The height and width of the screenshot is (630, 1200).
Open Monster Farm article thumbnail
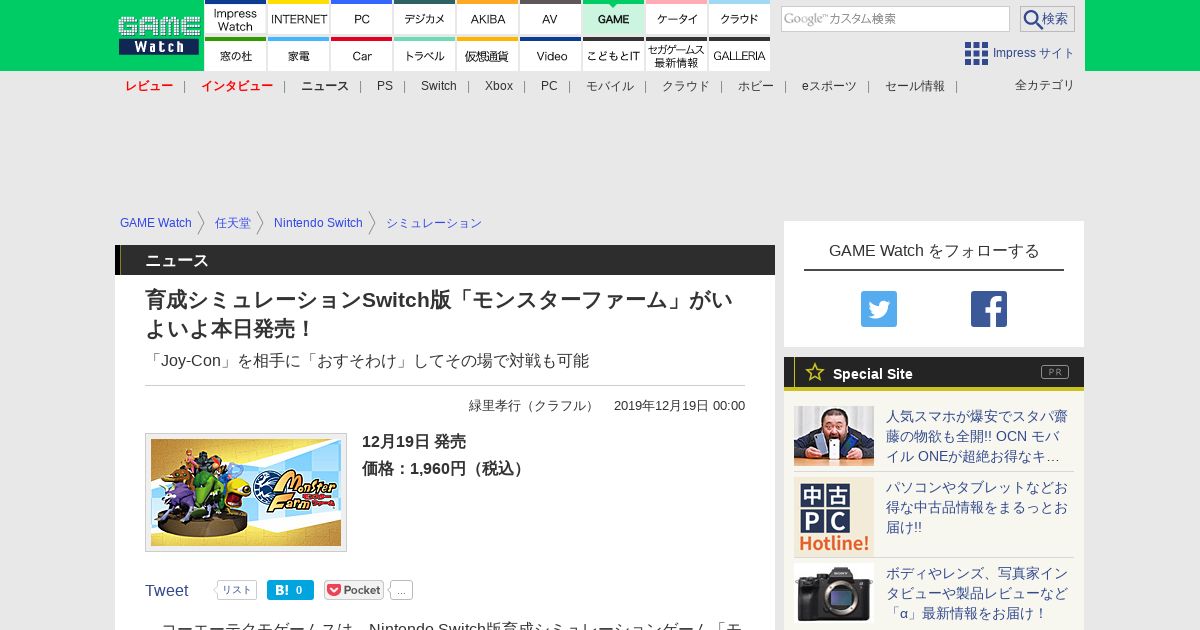[246, 492]
